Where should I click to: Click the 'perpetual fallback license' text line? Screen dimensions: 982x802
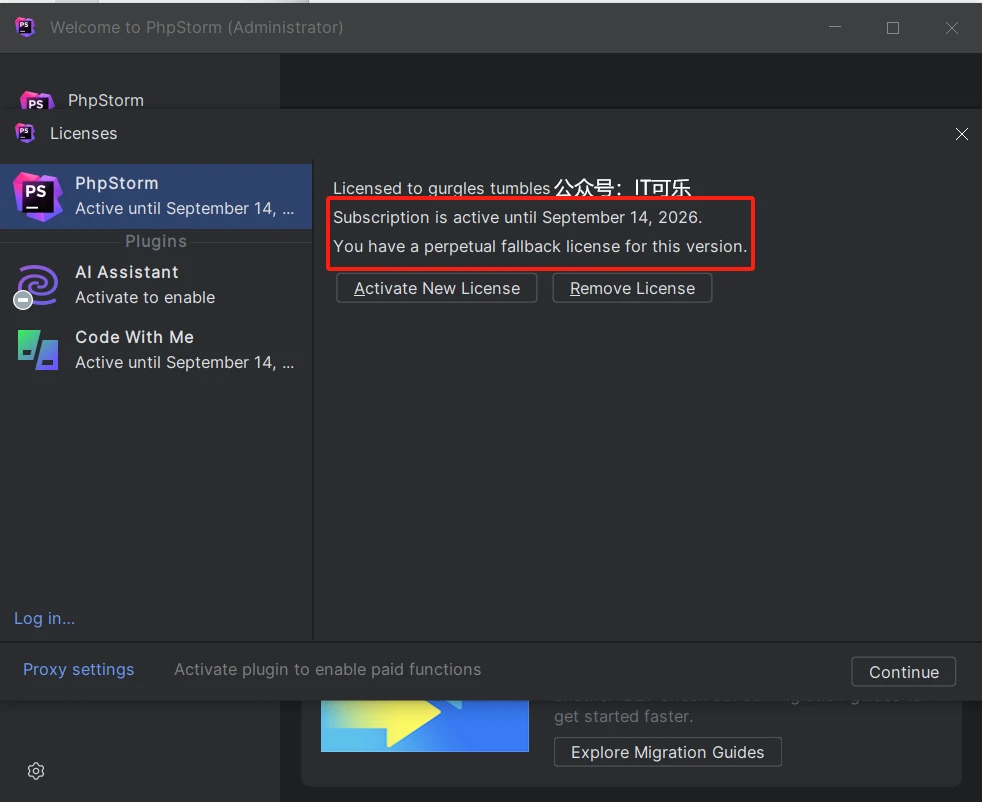pos(540,246)
